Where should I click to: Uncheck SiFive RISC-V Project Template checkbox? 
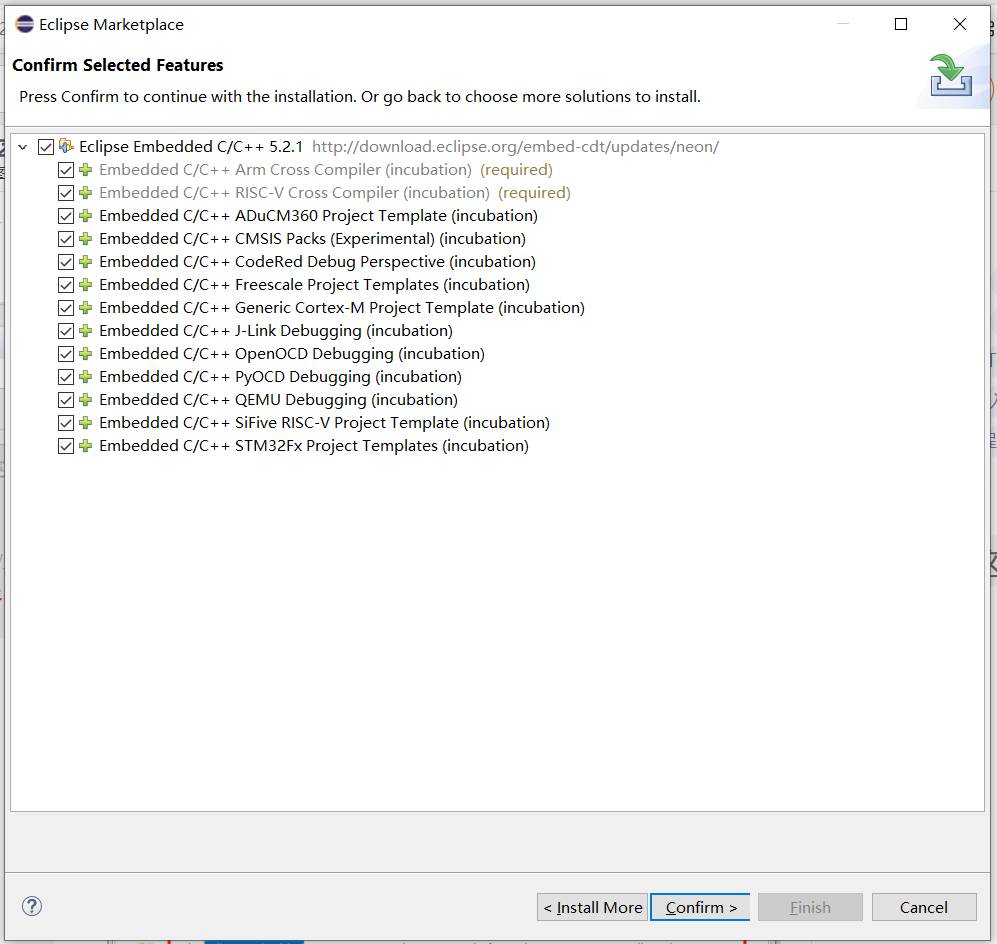[x=65, y=423]
